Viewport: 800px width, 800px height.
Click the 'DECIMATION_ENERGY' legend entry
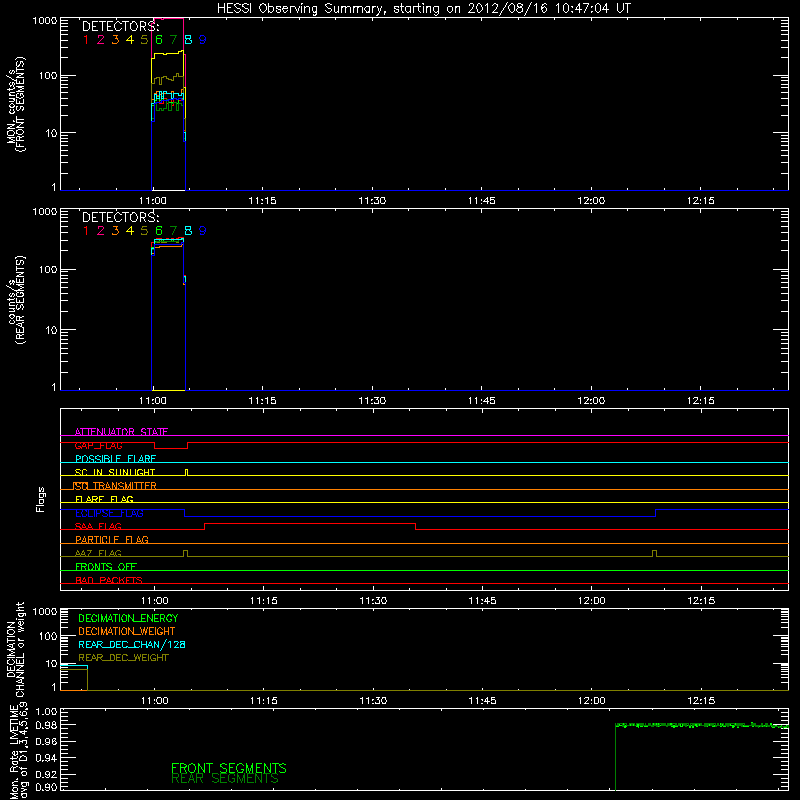point(128,618)
